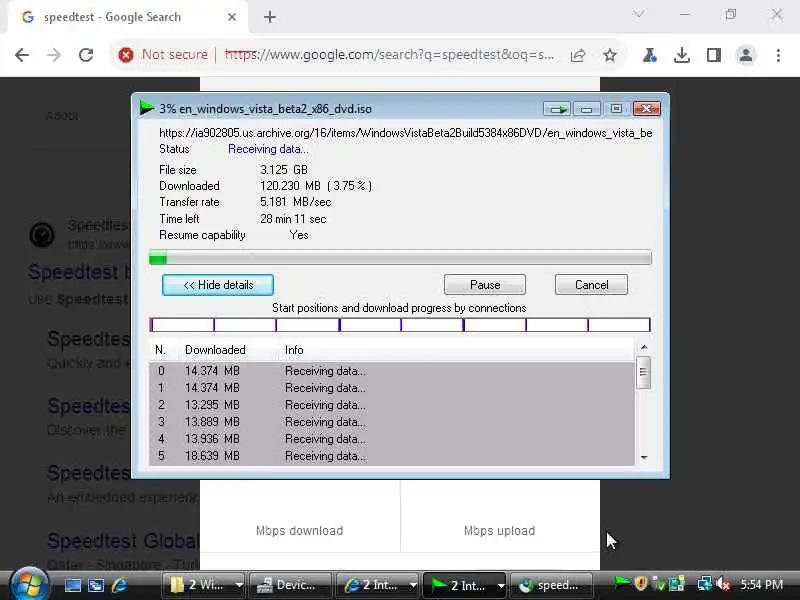Open the speed... Chrome taskbar button

552,585
